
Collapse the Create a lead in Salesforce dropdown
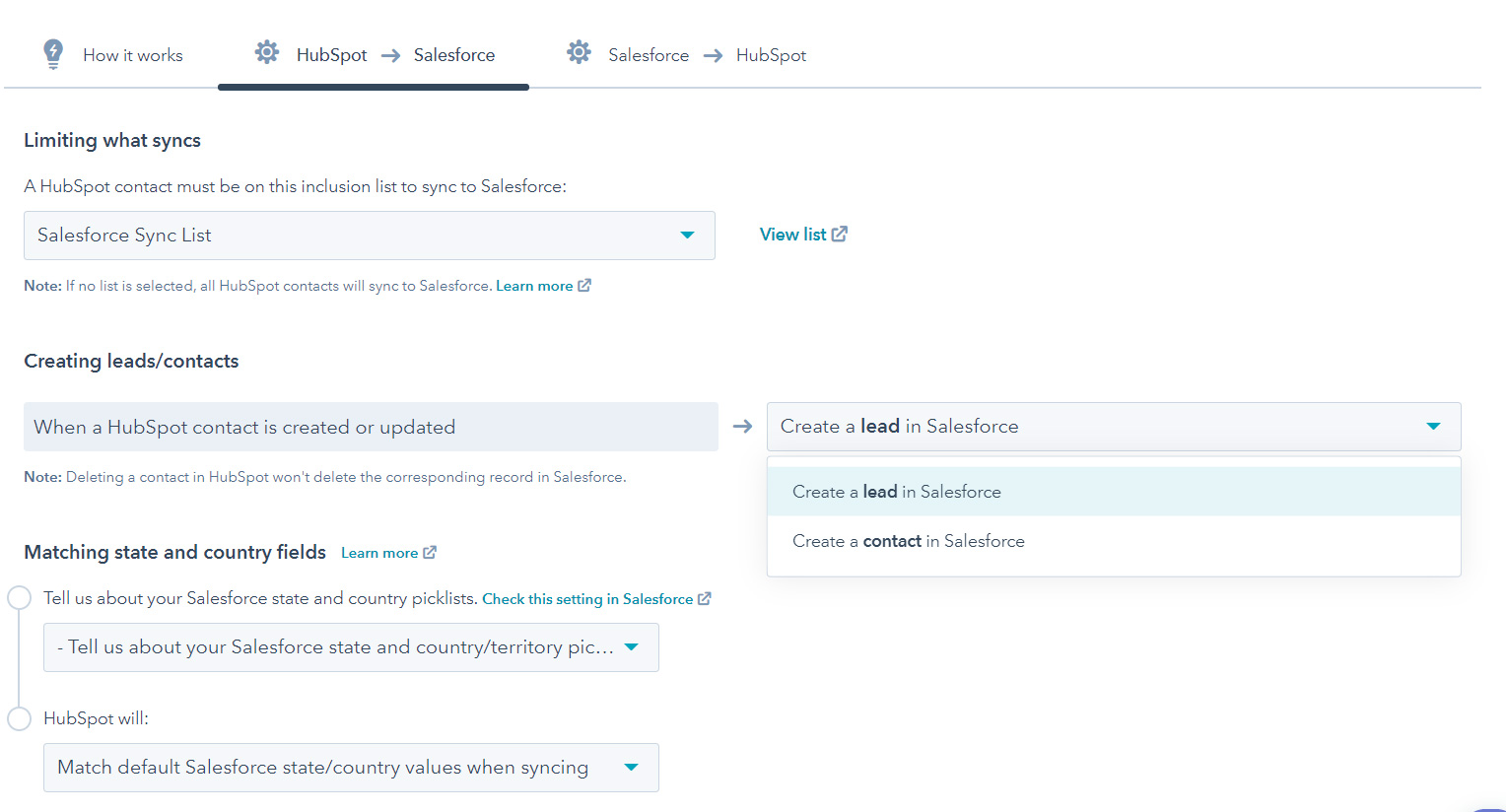click(1114, 427)
